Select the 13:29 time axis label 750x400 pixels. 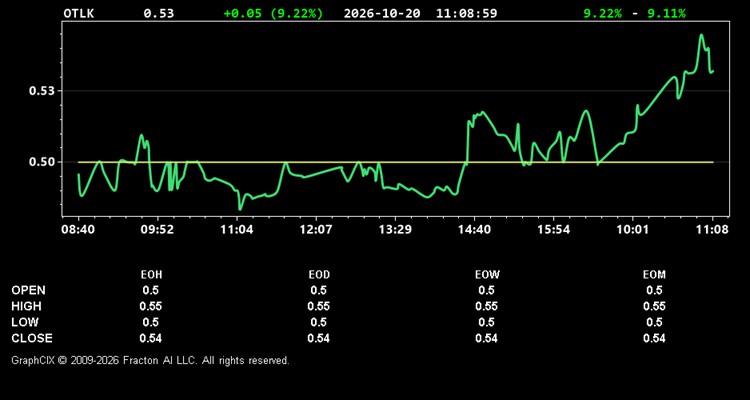tap(396, 230)
